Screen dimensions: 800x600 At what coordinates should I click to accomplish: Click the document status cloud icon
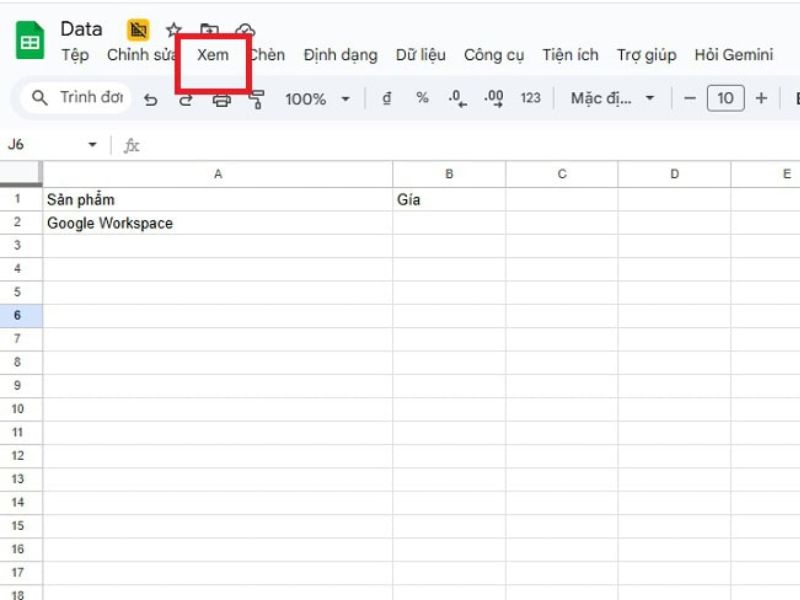(x=243, y=29)
